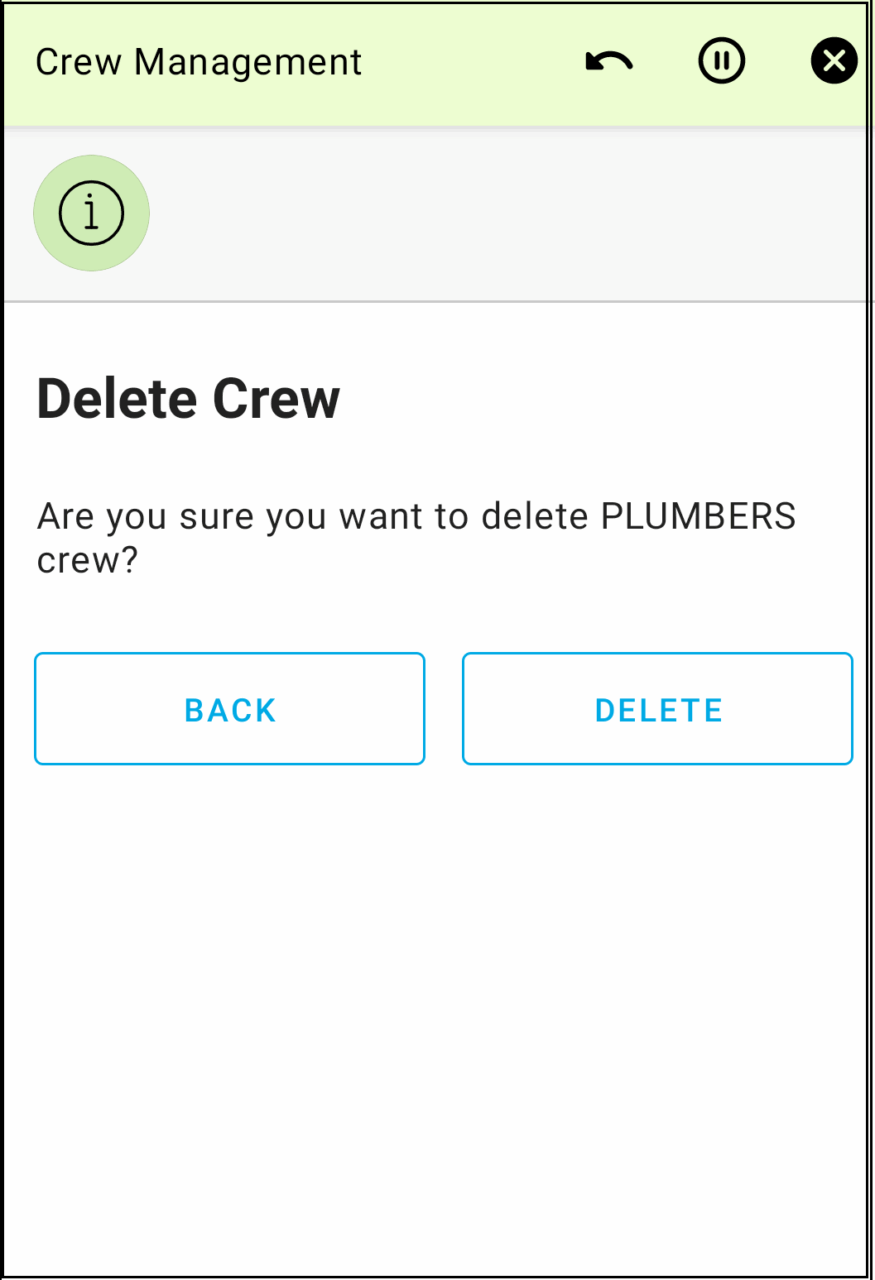Click the word 'Management' in the header
The width and height of the screenshot is (875, 1280).
pos(248,62)
